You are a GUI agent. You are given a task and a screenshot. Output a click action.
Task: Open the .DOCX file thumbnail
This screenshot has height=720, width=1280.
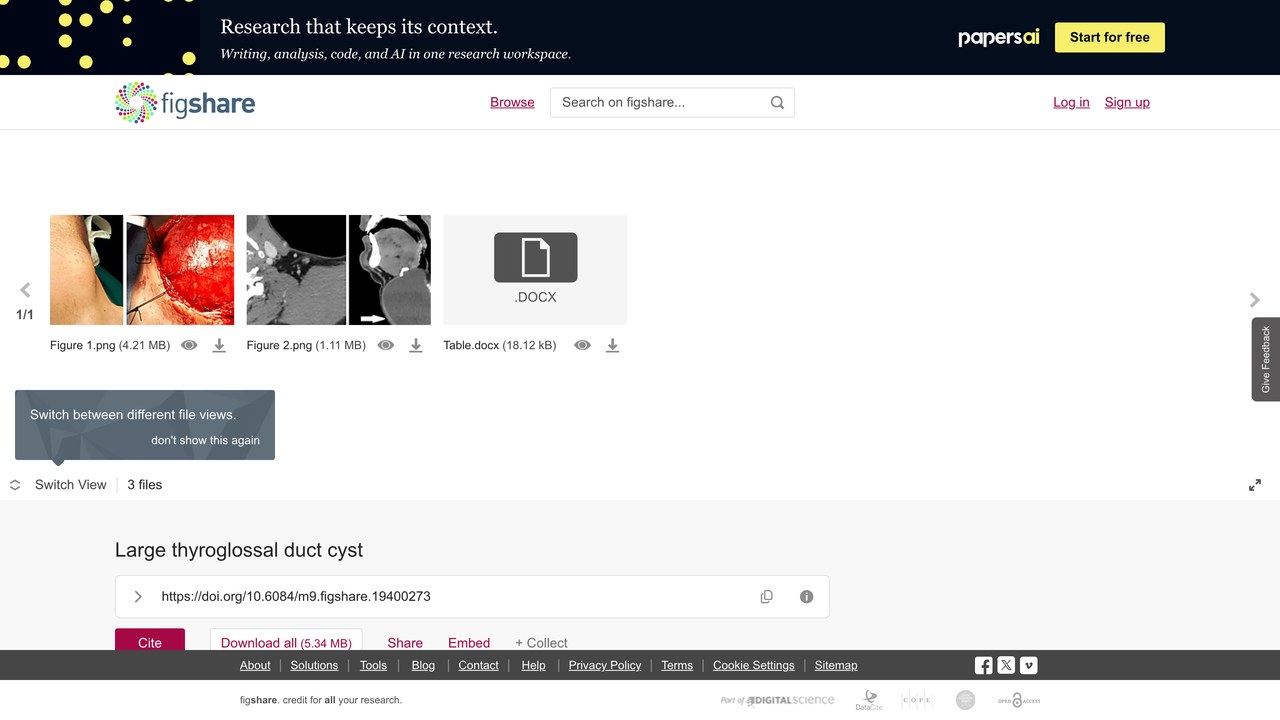pos(535,270)
